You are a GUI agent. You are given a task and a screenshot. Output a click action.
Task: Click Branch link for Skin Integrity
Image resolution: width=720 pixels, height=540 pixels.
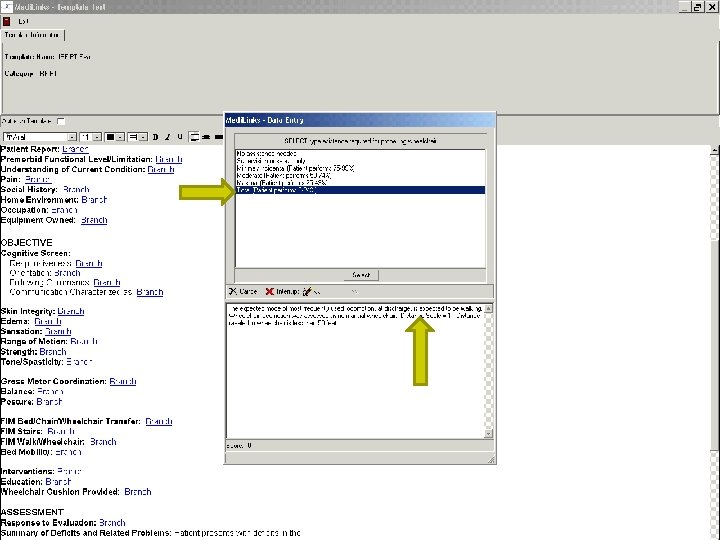coord(71,311)
